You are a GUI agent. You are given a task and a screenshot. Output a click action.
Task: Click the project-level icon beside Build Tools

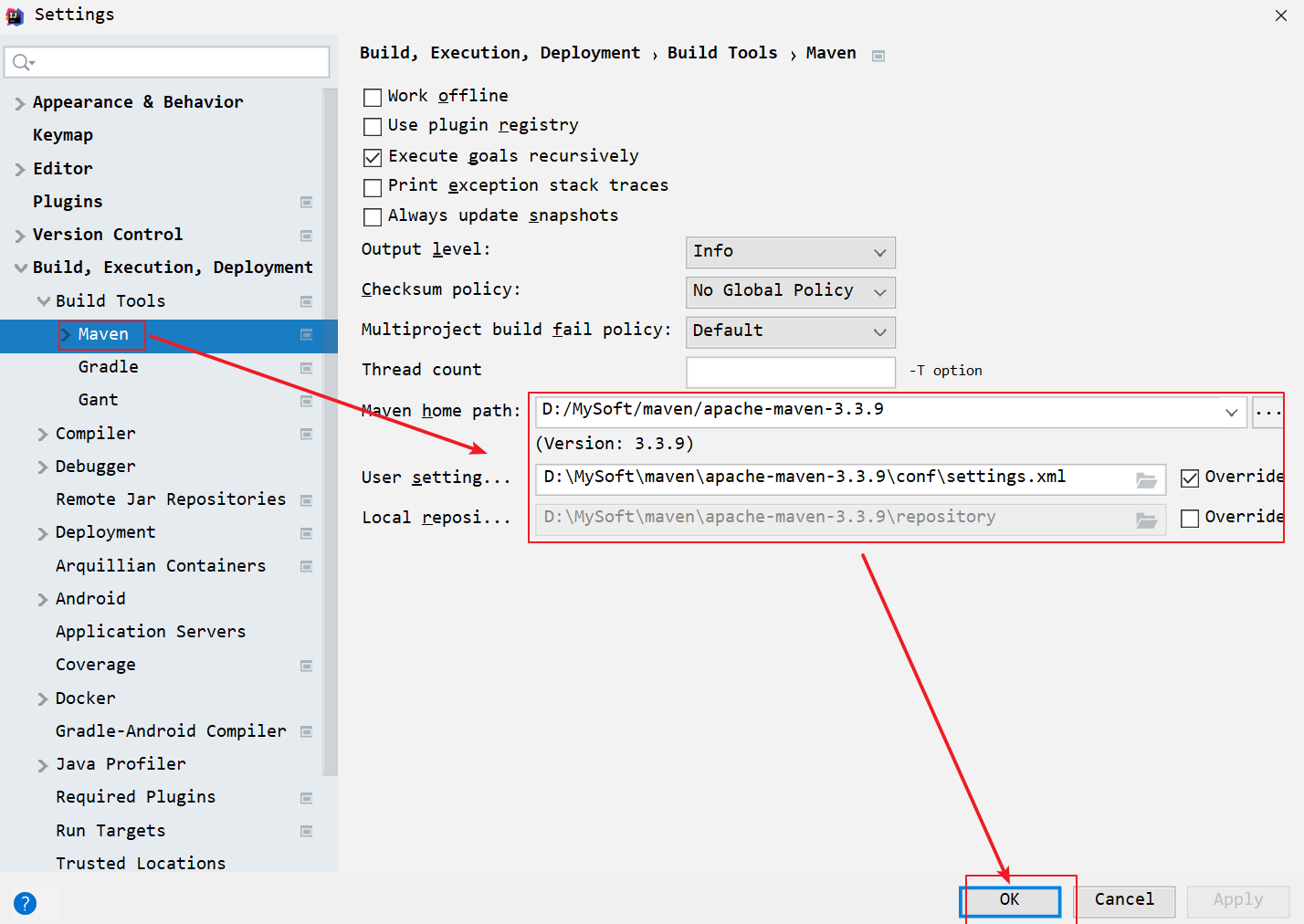(307, 301)
